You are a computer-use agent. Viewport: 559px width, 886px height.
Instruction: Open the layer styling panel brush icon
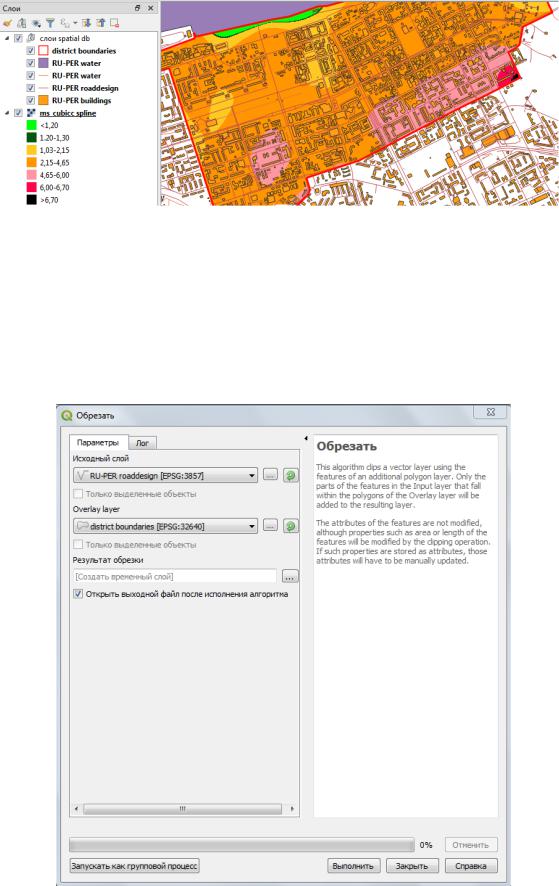(x=7, y=23)
